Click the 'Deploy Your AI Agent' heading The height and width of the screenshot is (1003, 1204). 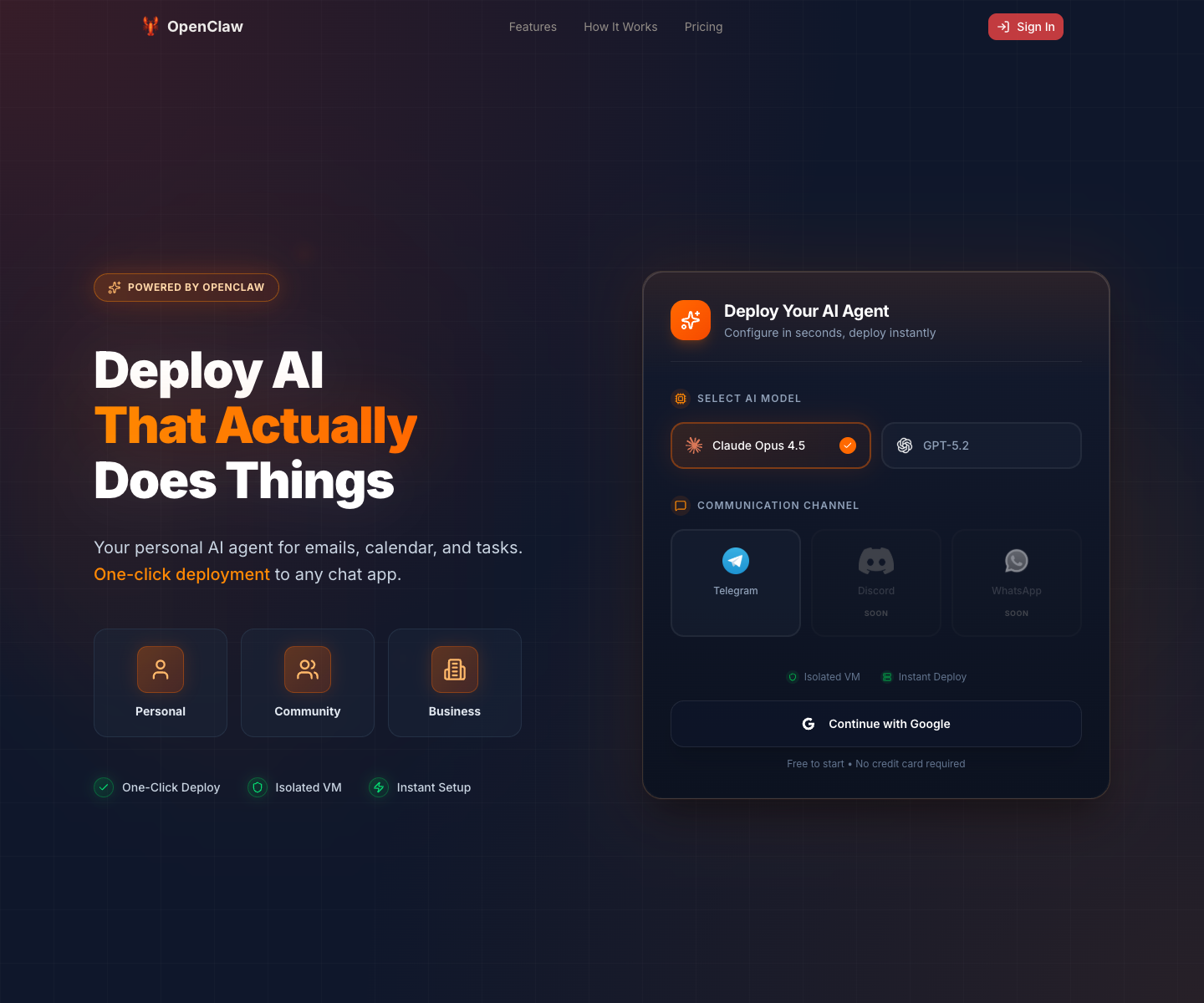pyautogui.click(x=806, y=311)
